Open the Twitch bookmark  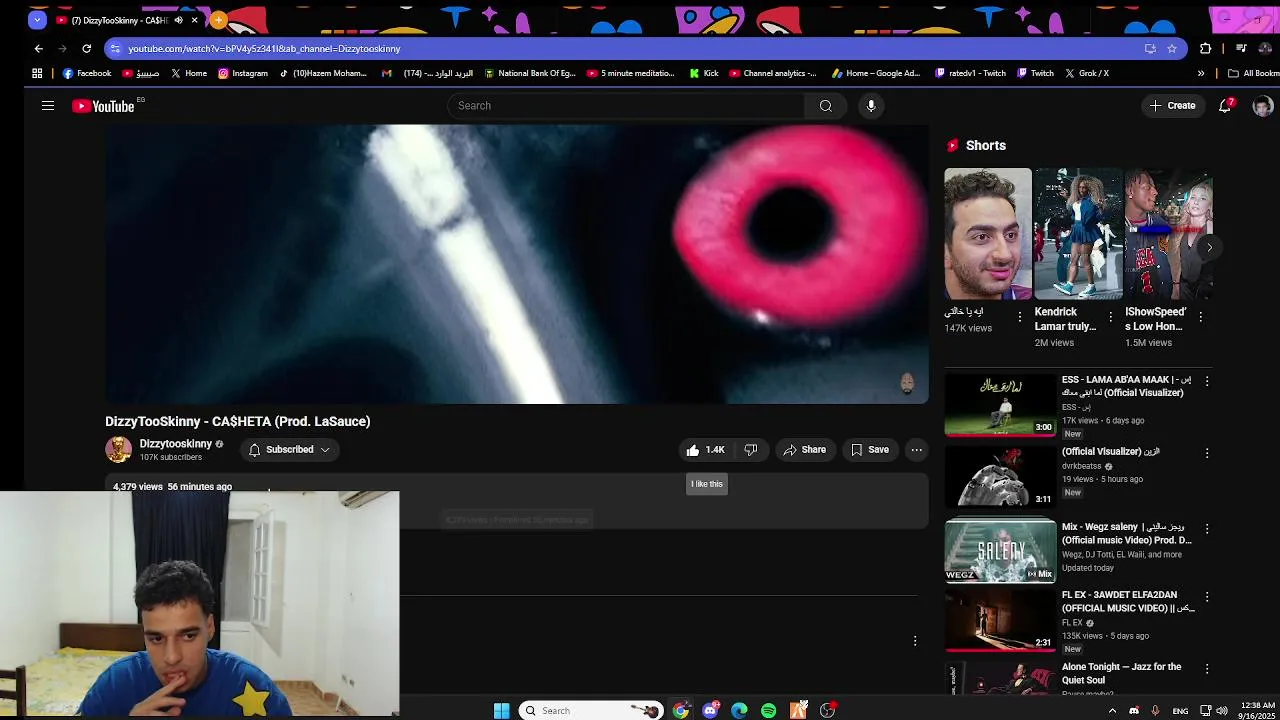pos(1035,73)
